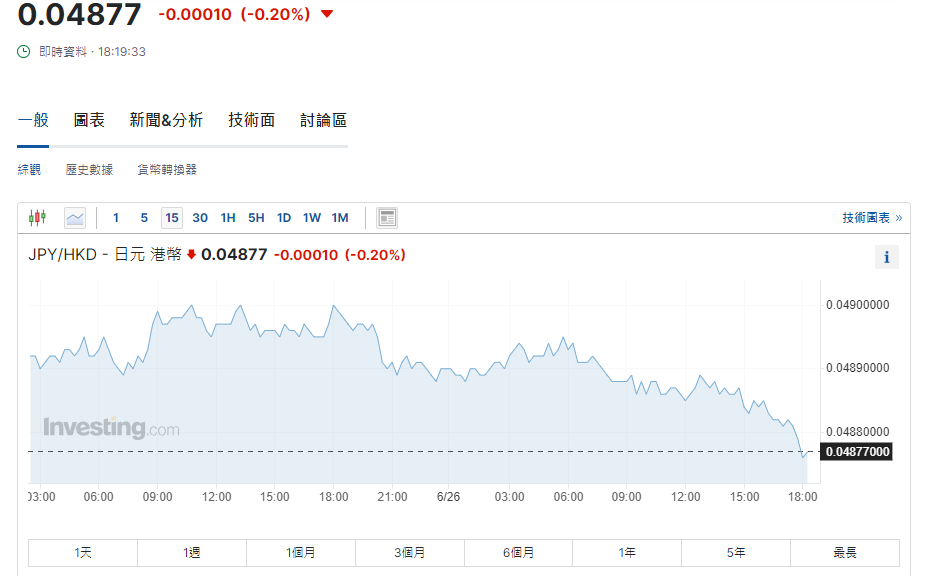Open the 貨幣轉換器 link
This screenshot has width=929, height=576.
click(167, 170)
